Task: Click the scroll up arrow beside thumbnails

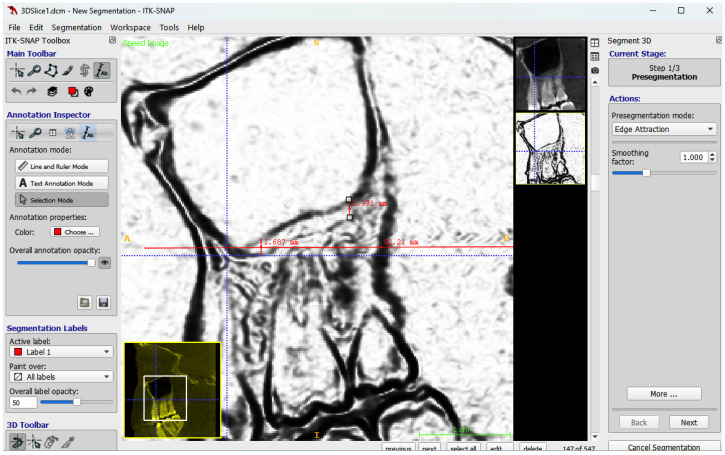Action: pyautogui.click(x=595, y=83)
